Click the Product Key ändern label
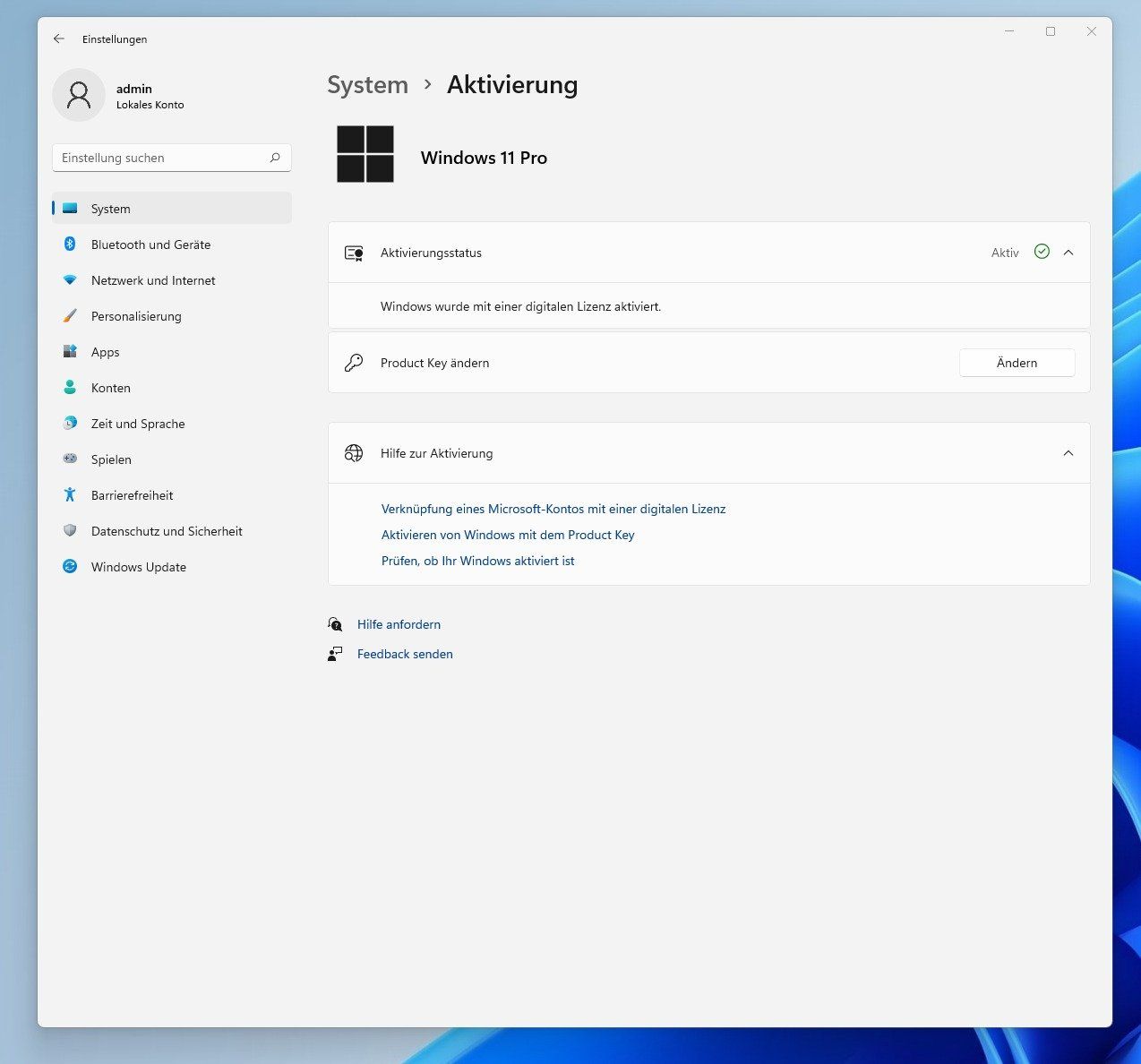Screen dimensions: 1141x1064 (x=434, y=363)
